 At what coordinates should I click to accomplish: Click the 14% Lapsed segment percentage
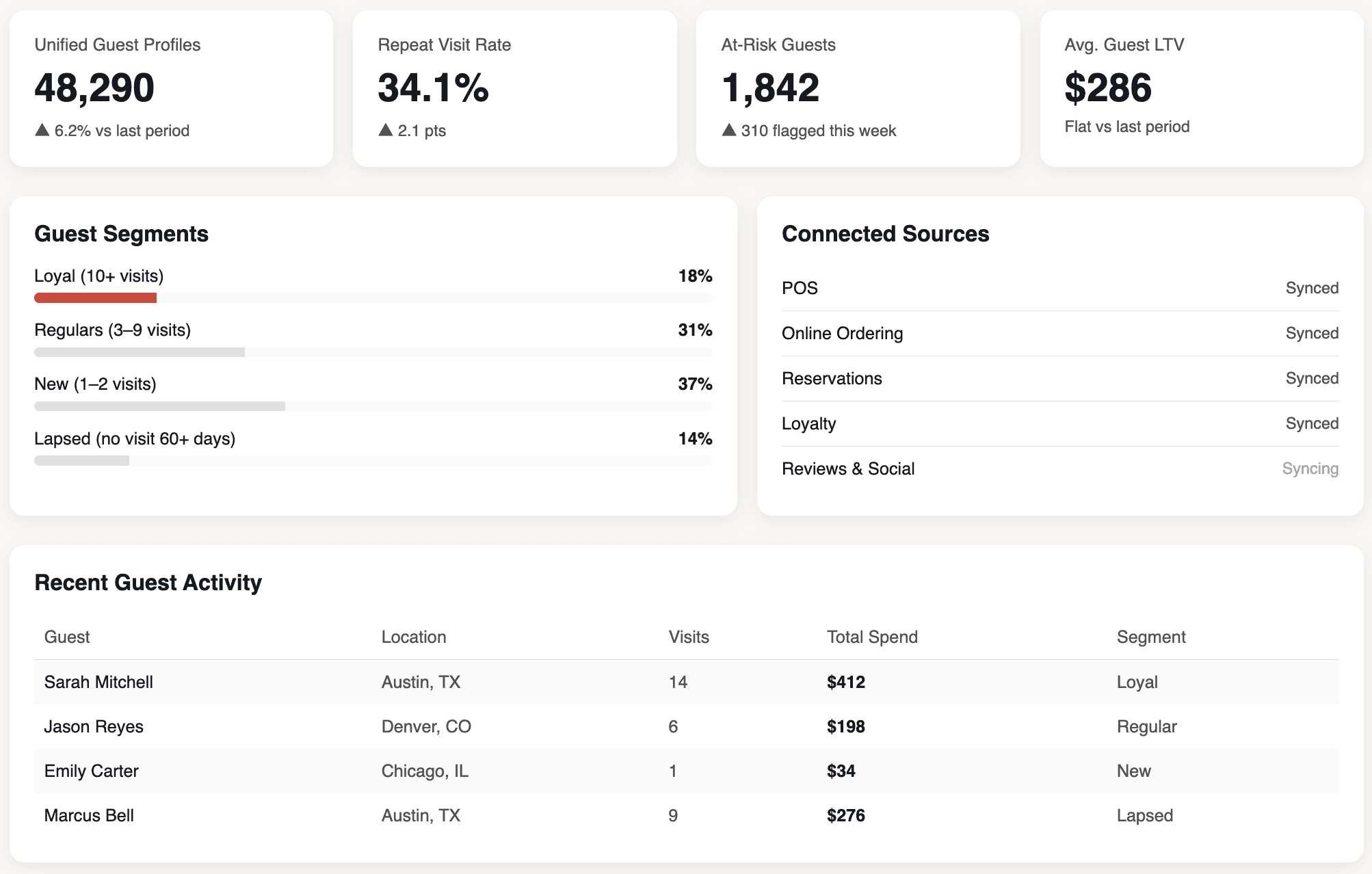(x=696, y=438)
